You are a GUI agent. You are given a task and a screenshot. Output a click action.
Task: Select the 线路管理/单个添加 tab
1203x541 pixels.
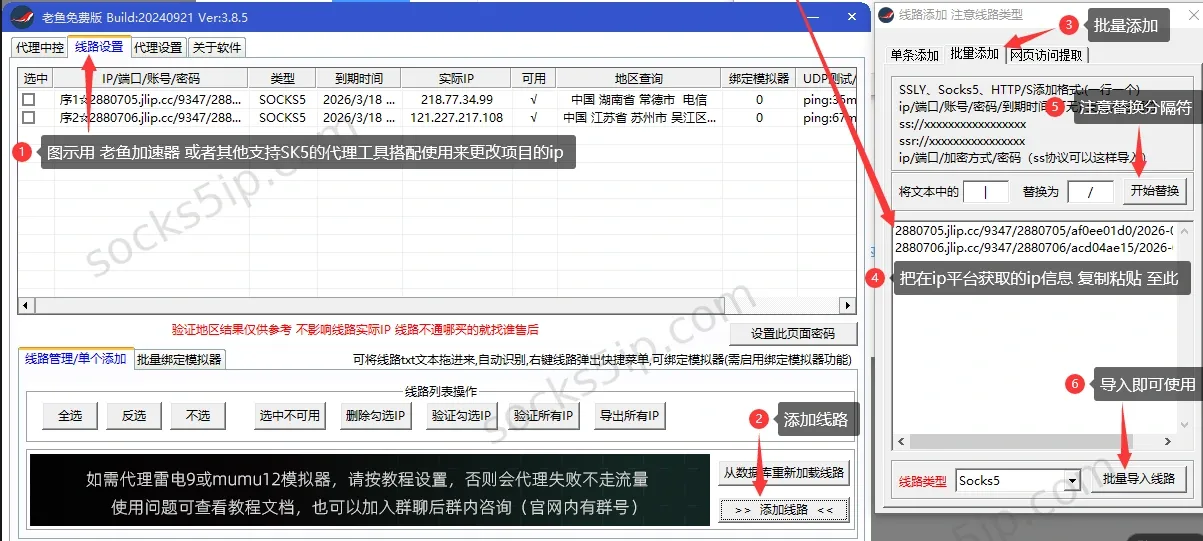pos(76,358)
